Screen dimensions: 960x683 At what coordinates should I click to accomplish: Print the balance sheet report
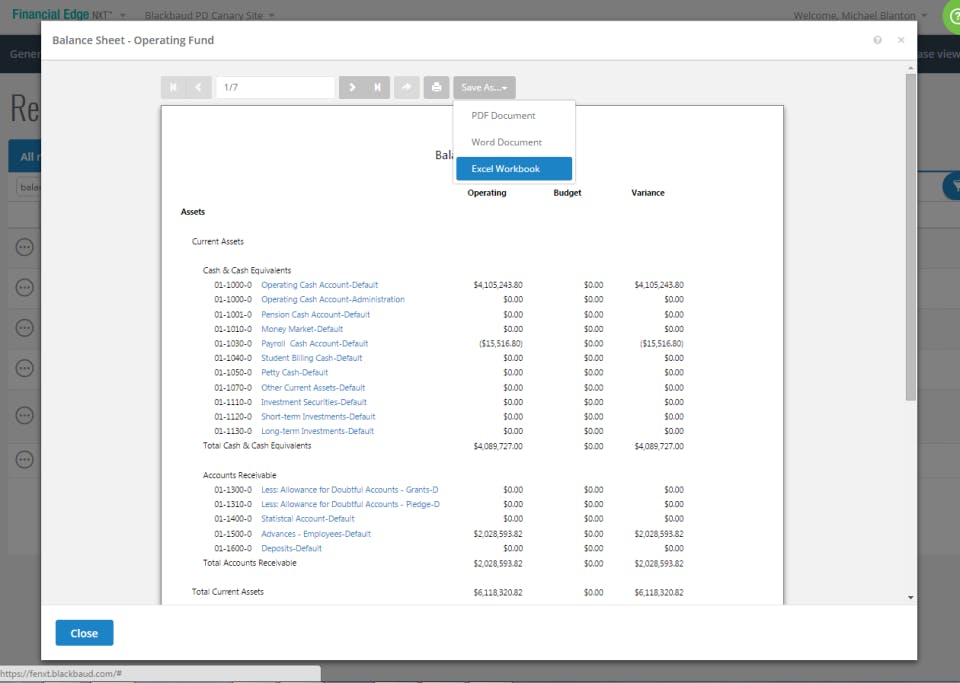click(x=437, y=88)
